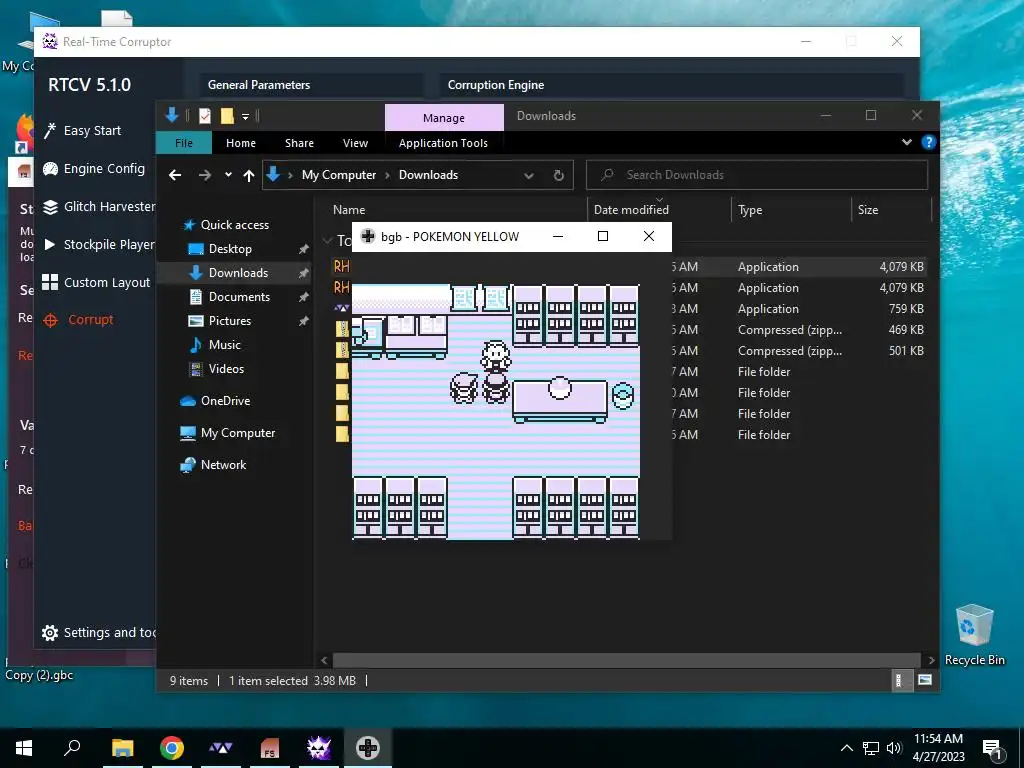
Task: Open the Recycle Bin on desktop
Action: point(974,634)
